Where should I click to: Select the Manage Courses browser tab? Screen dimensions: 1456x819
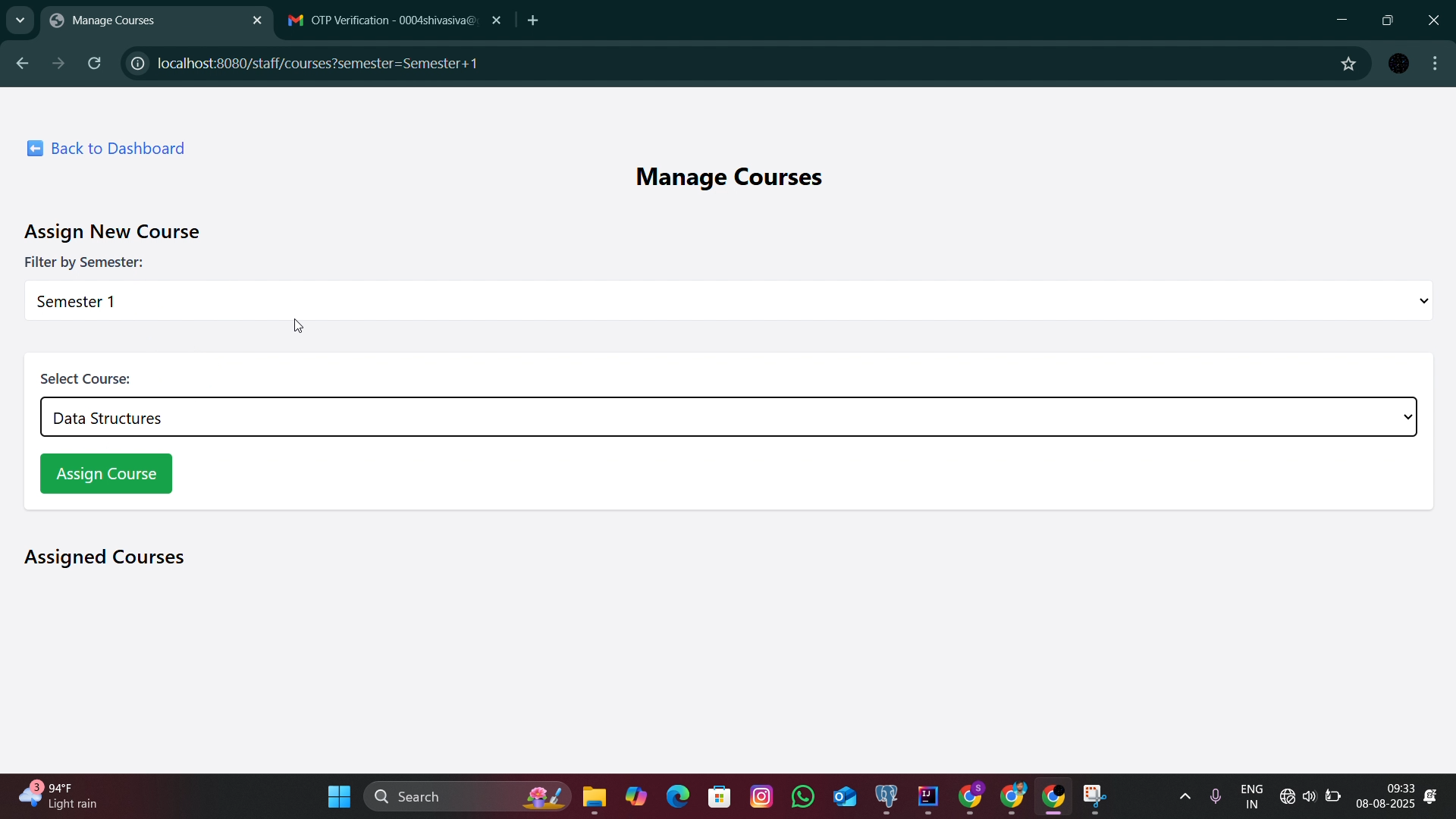point(152,20)
